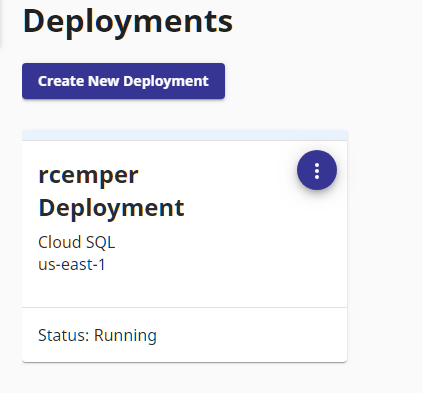Select the rcemper Deployment card title
This screenshot has width=422, height=393.
click(111, 191)
